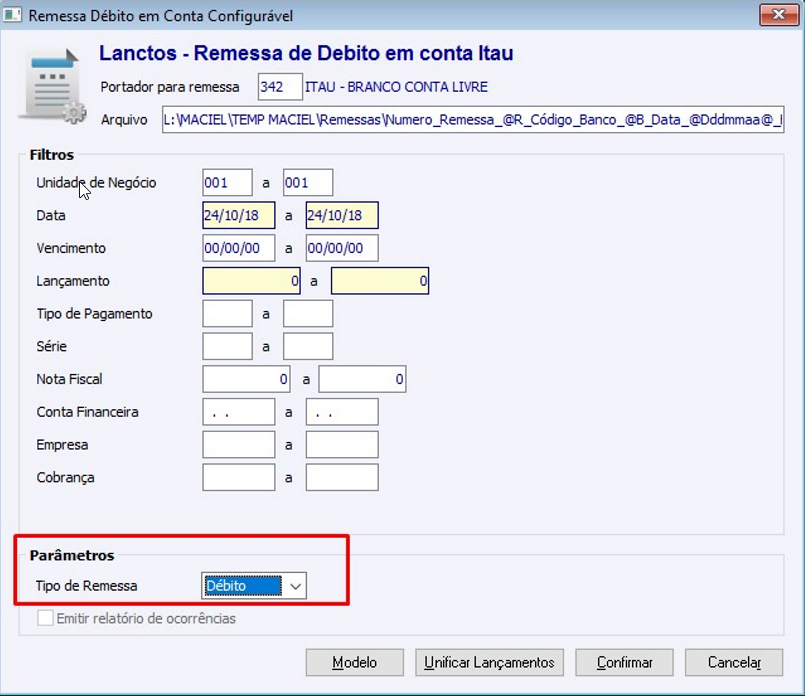
Task: Click the ending Conta Financeira field
Action: pos(342,412)
